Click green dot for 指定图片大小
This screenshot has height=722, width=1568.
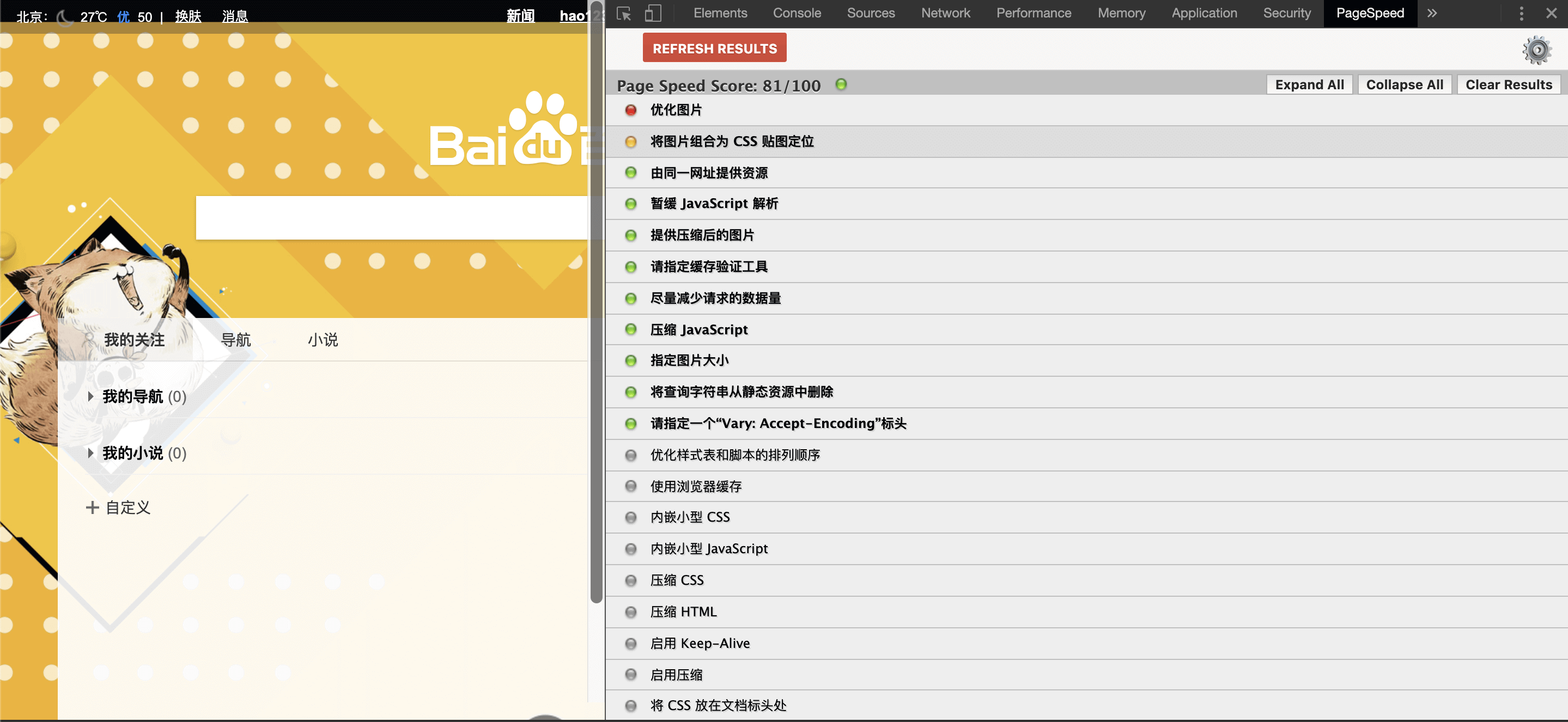630,360
